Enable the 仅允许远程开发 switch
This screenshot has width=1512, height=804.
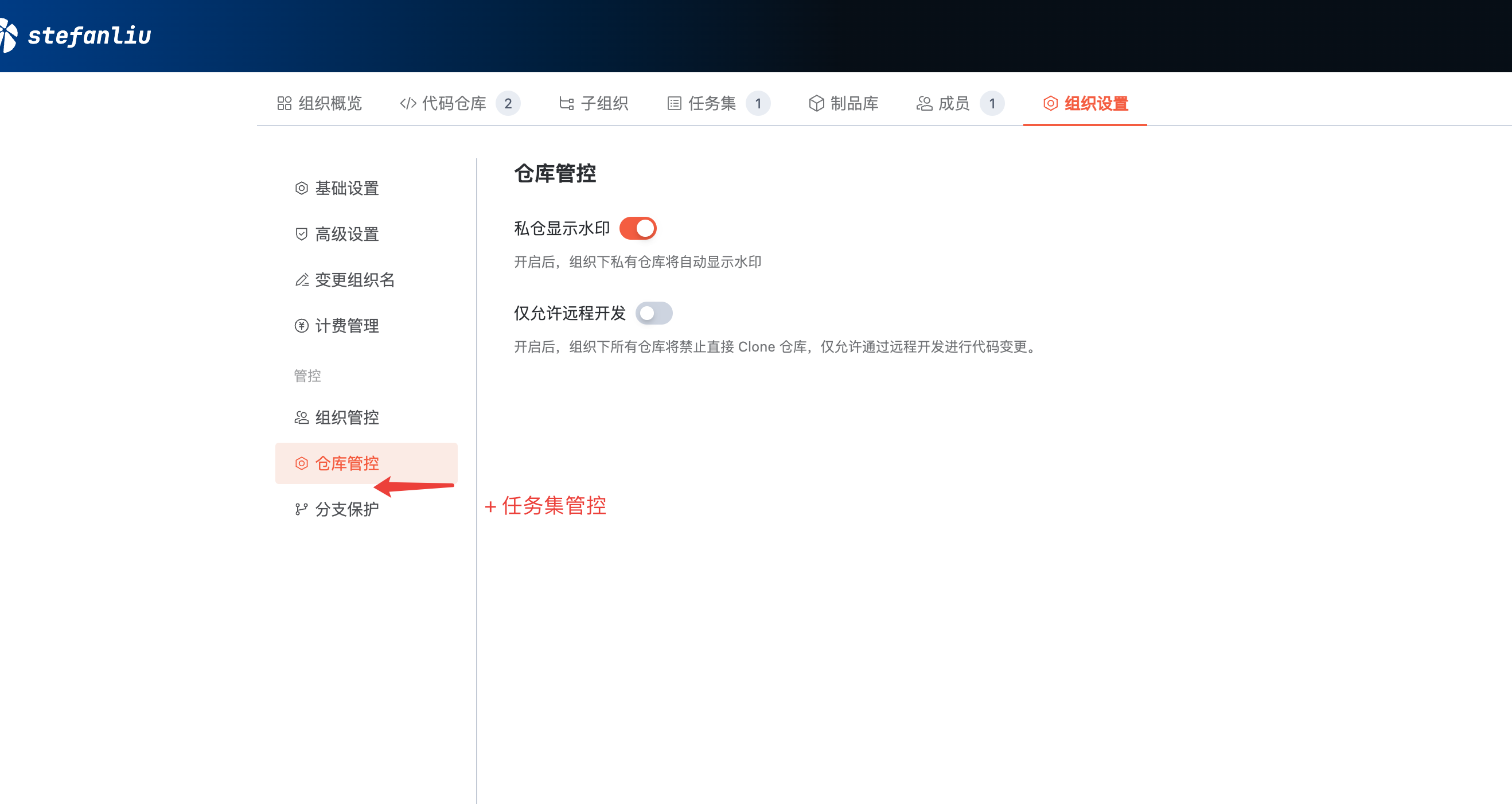[x=654, y=313]
